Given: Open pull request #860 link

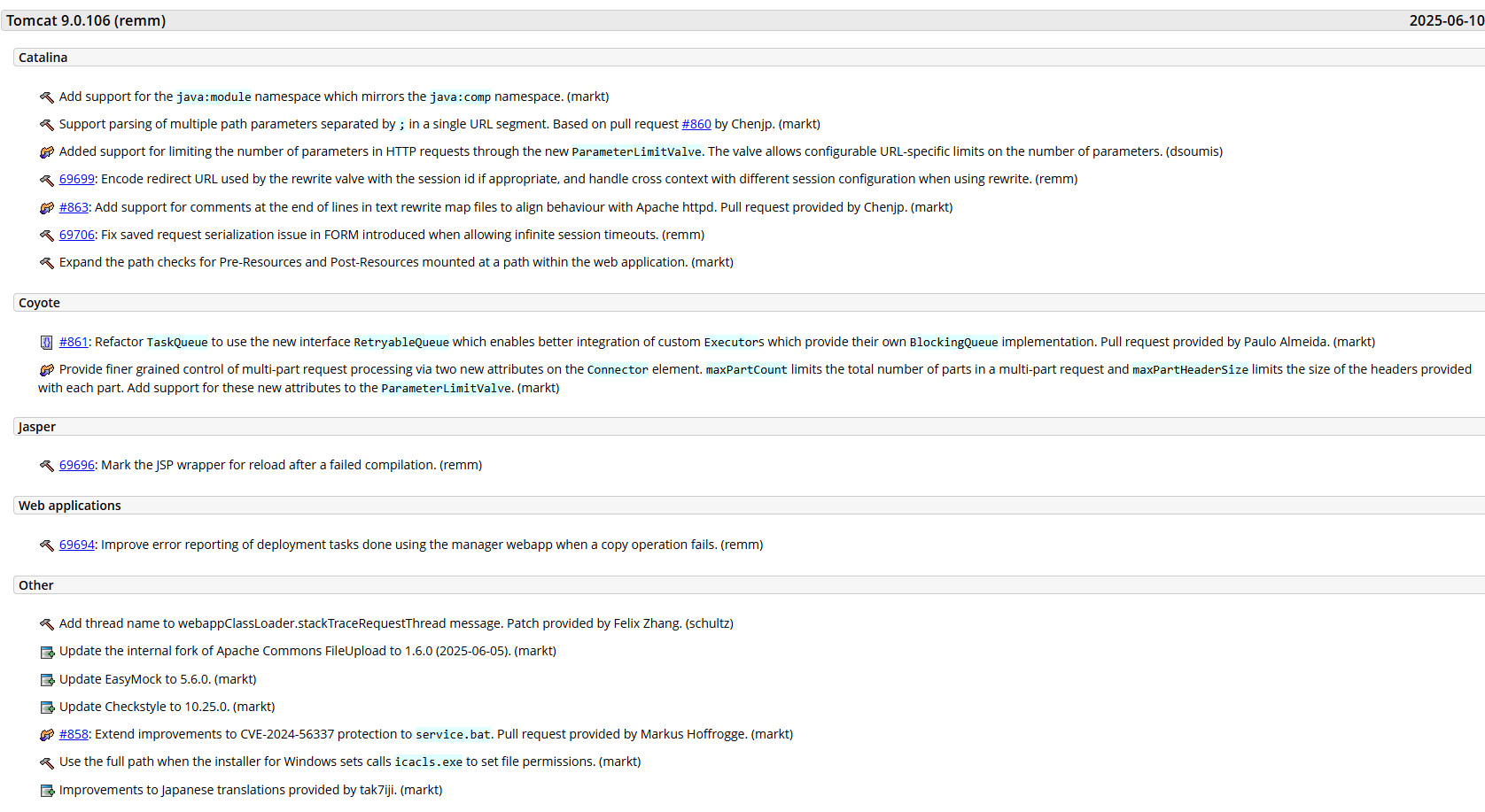Looking at the screenshot, I should 696,124.
